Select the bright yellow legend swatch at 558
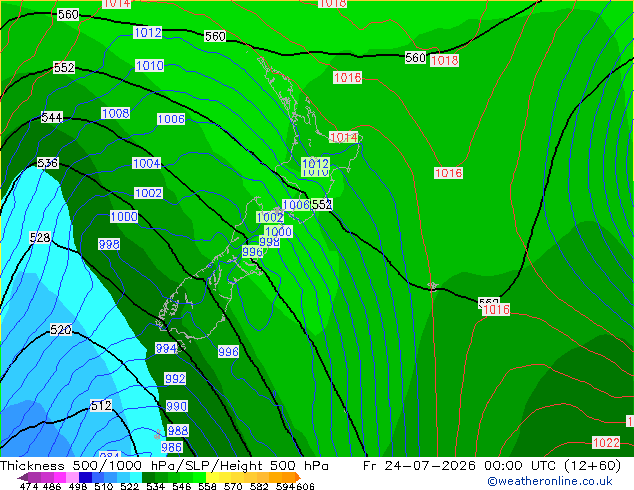Image resolution: width=634 pixels, height=490 pixels. point(212,477)
